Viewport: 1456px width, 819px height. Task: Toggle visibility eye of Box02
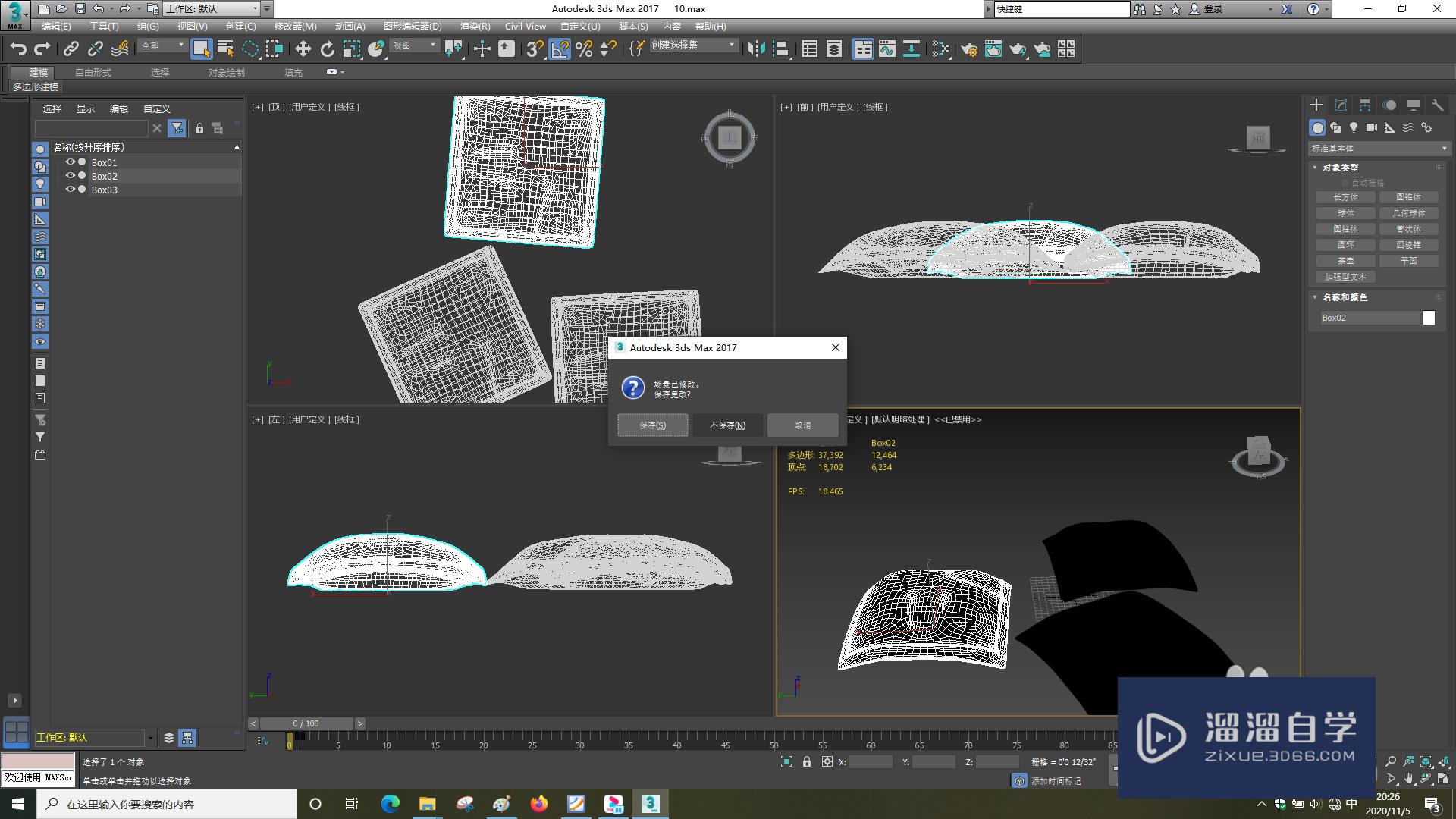(70, 176)
